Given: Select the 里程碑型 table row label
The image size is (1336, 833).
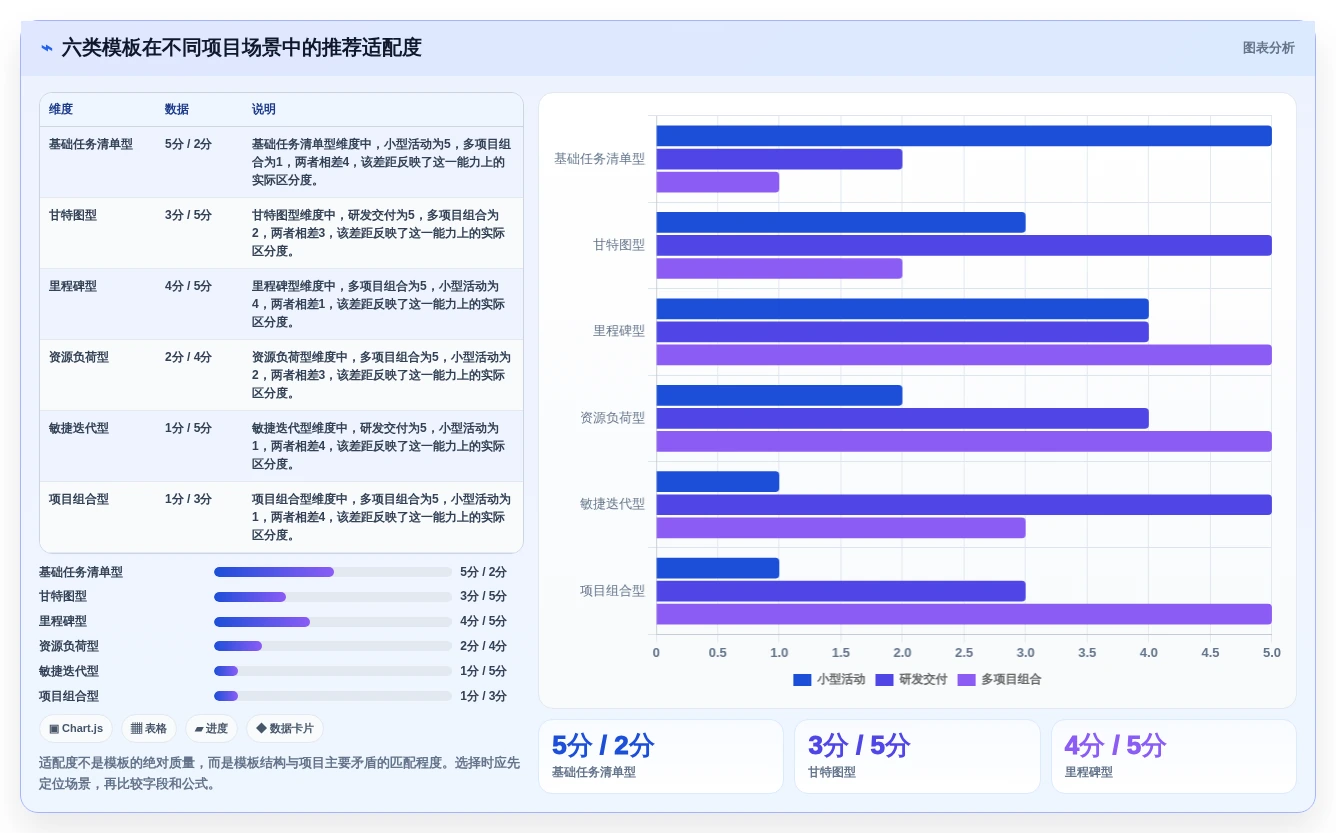Looking at the screenshot, I should click(x=73, y=286).
